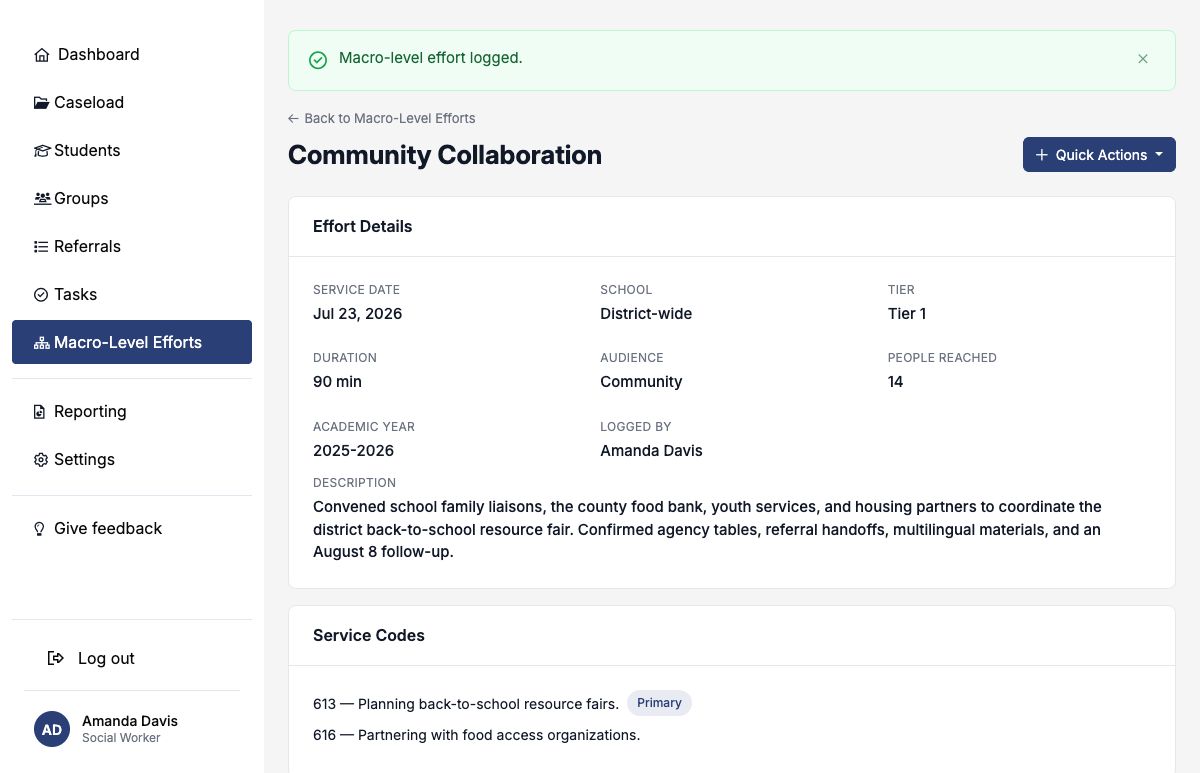Select Tasks in the sidebar
The height and width of the screenshot is (773, 1200).
point(132,294)
